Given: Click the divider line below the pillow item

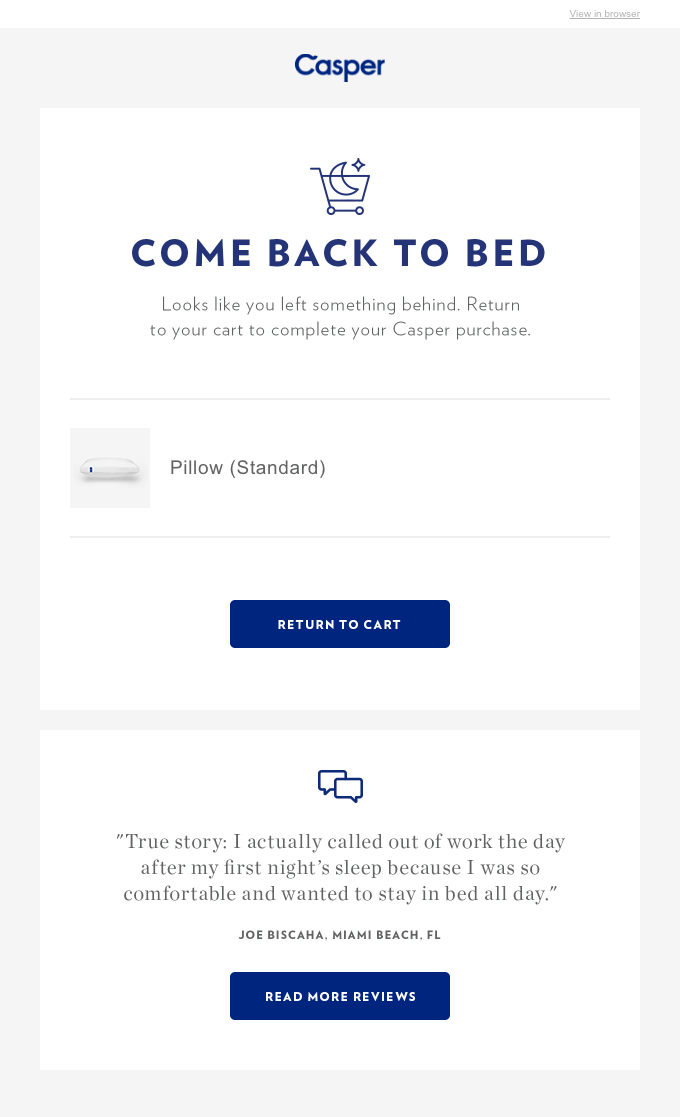Looking at the screenshot, I should tap(340, 537).
